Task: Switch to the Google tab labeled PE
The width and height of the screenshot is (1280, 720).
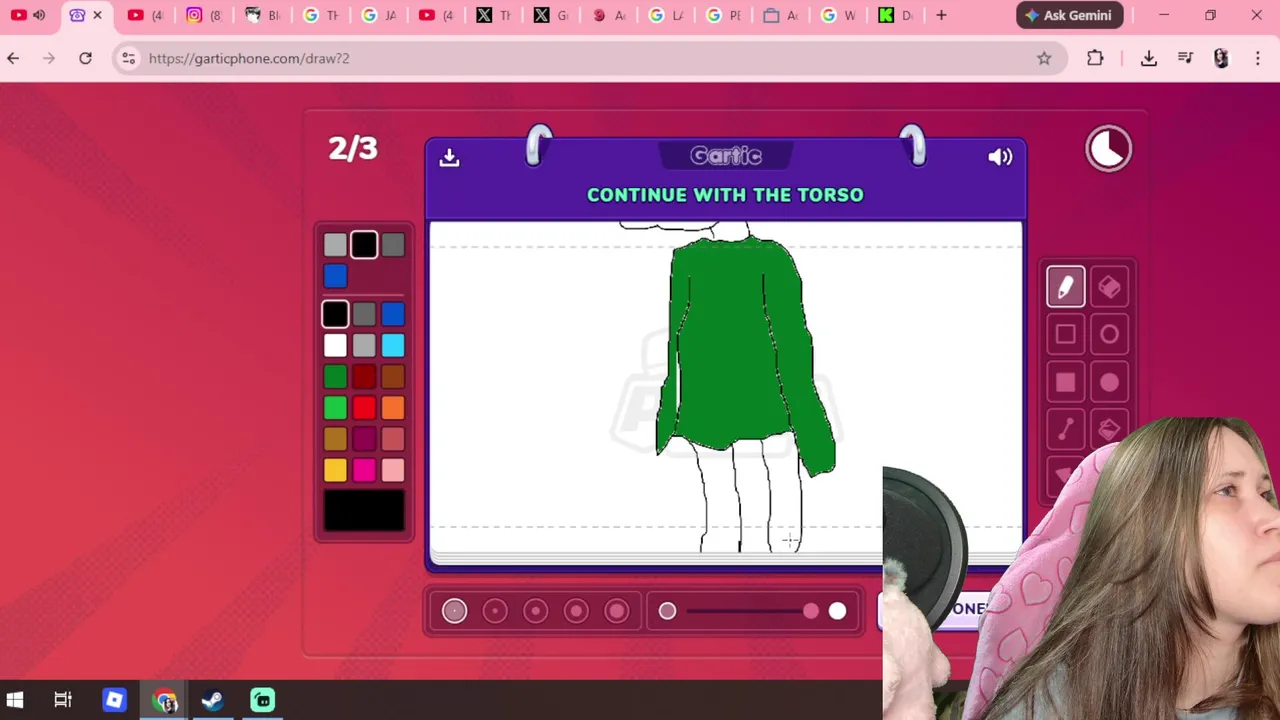Action: coord(724,15)
